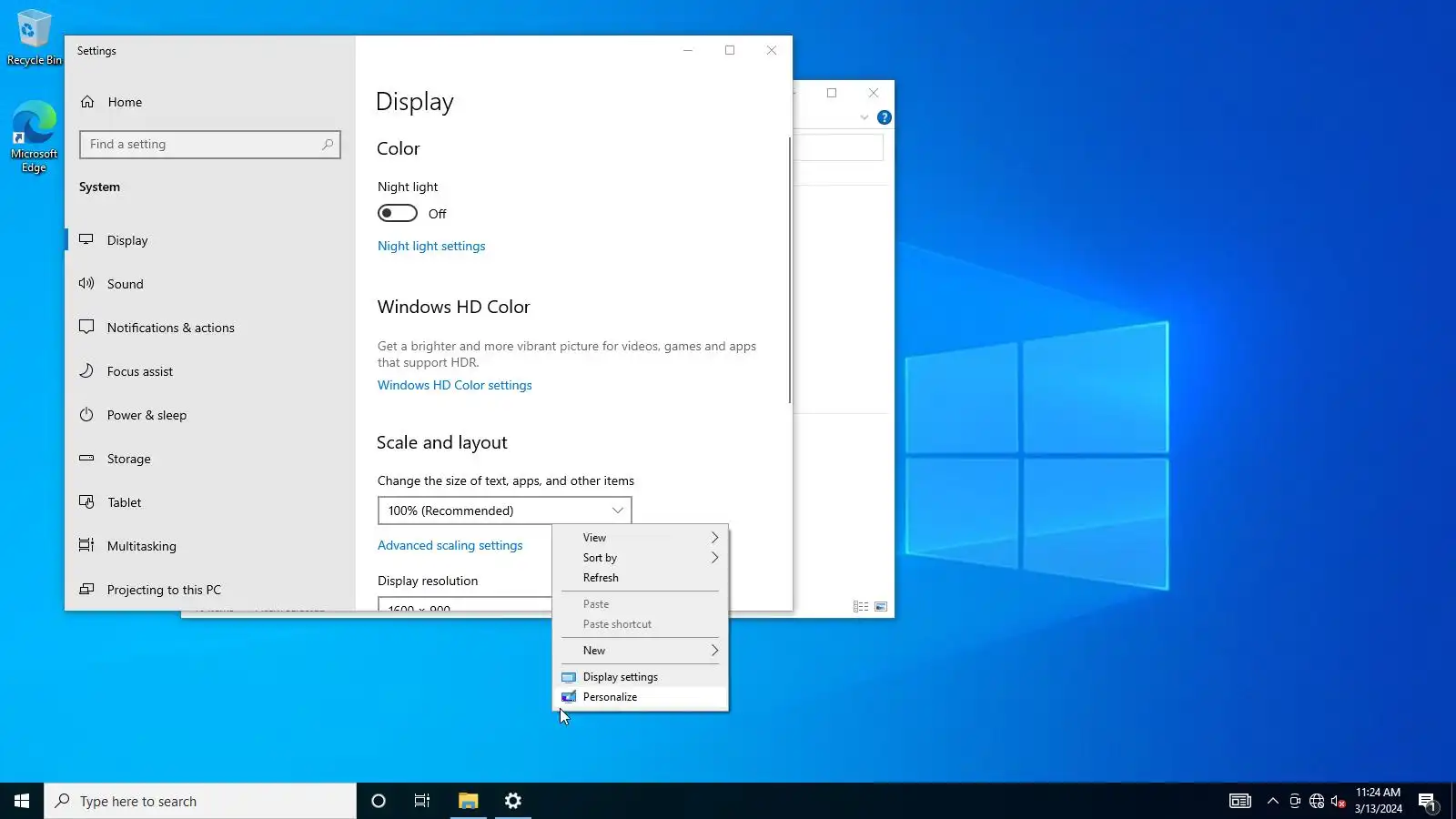This screenshot has height=819, width=1456.
Task: Click the Find a setting search box
Action: tap(210, 144)
